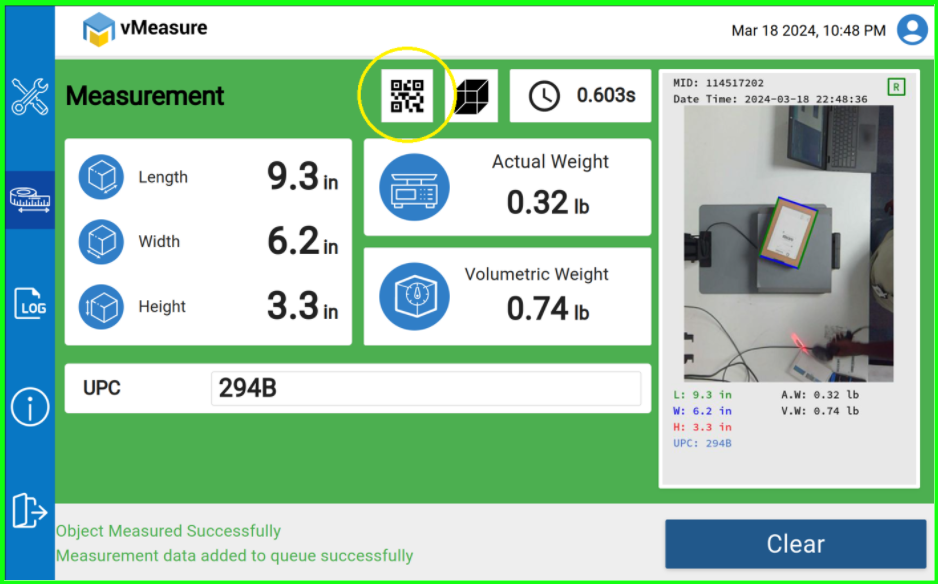This screenshot has height=584, width=938.
Task: Click the green R badge in preview
Action: coord(896,87)
